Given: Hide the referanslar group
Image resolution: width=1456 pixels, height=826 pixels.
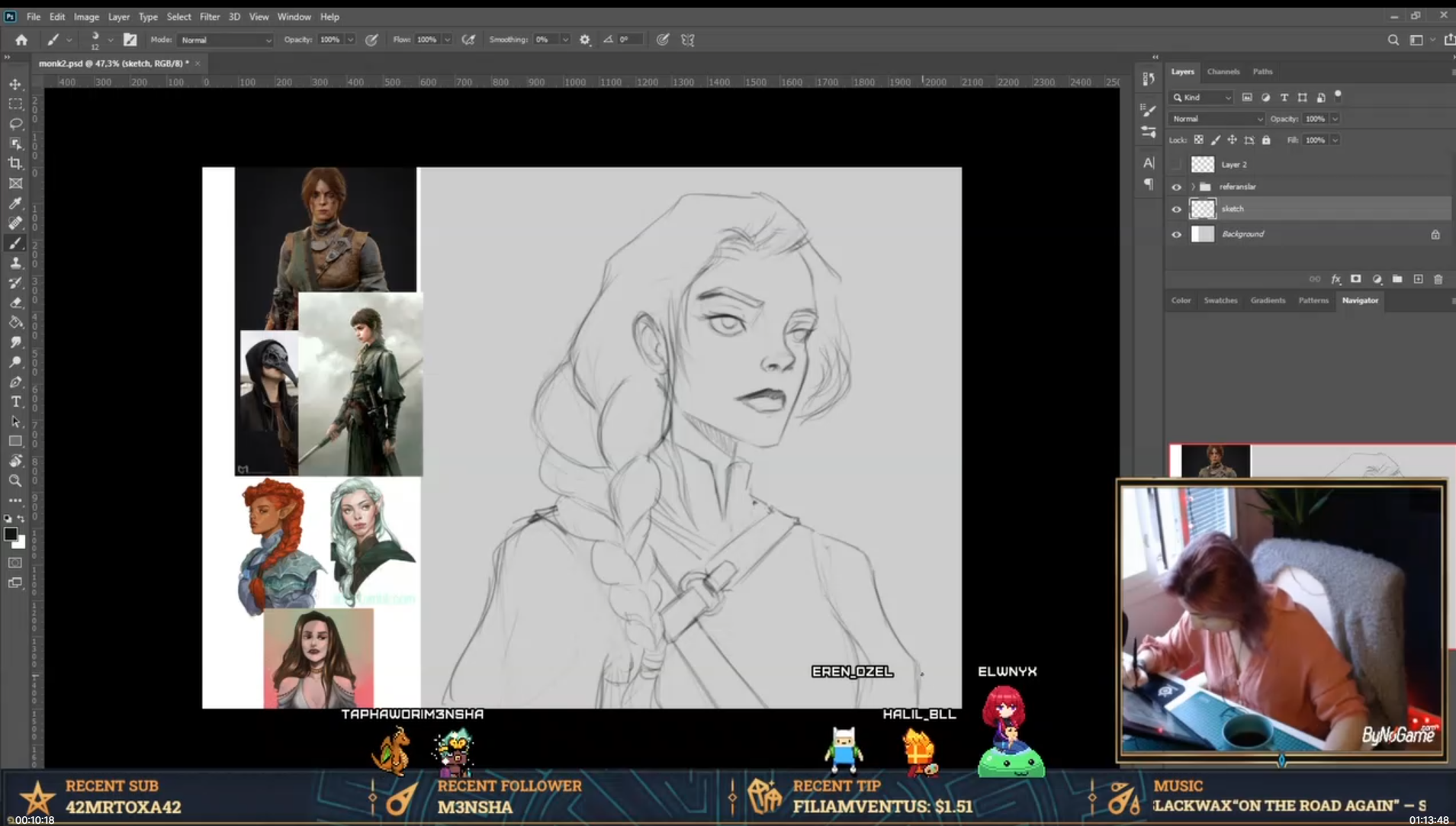Looking at the screenshot, I should tap(1176, 187).
